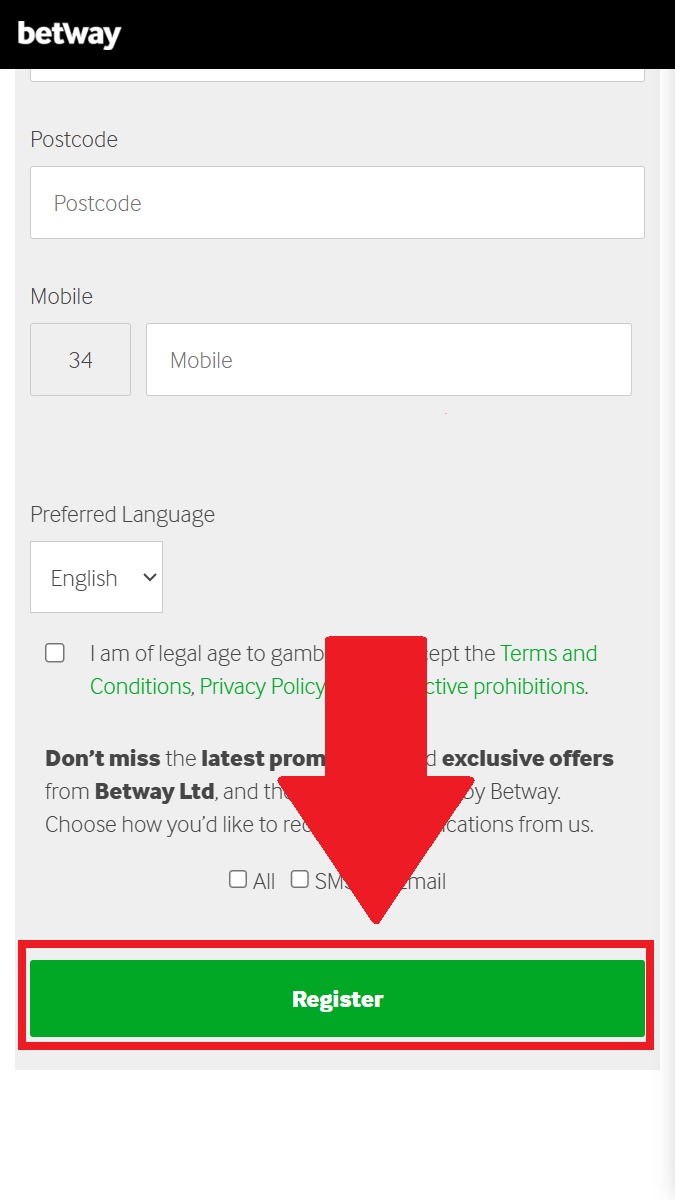Click the bold Betway Ltd text

click(x=154, y=792)
